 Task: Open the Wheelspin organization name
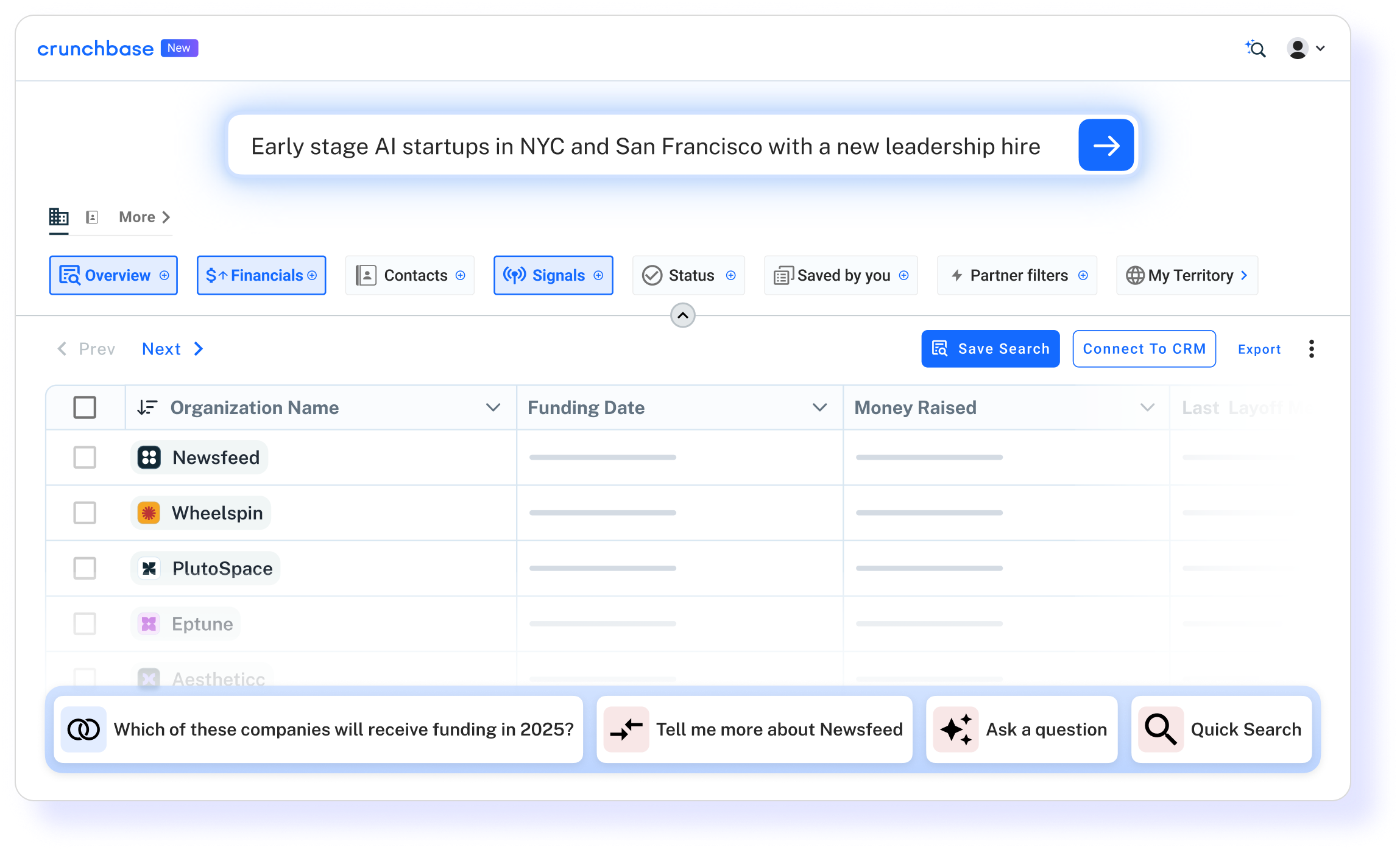(x=217, y=513)
